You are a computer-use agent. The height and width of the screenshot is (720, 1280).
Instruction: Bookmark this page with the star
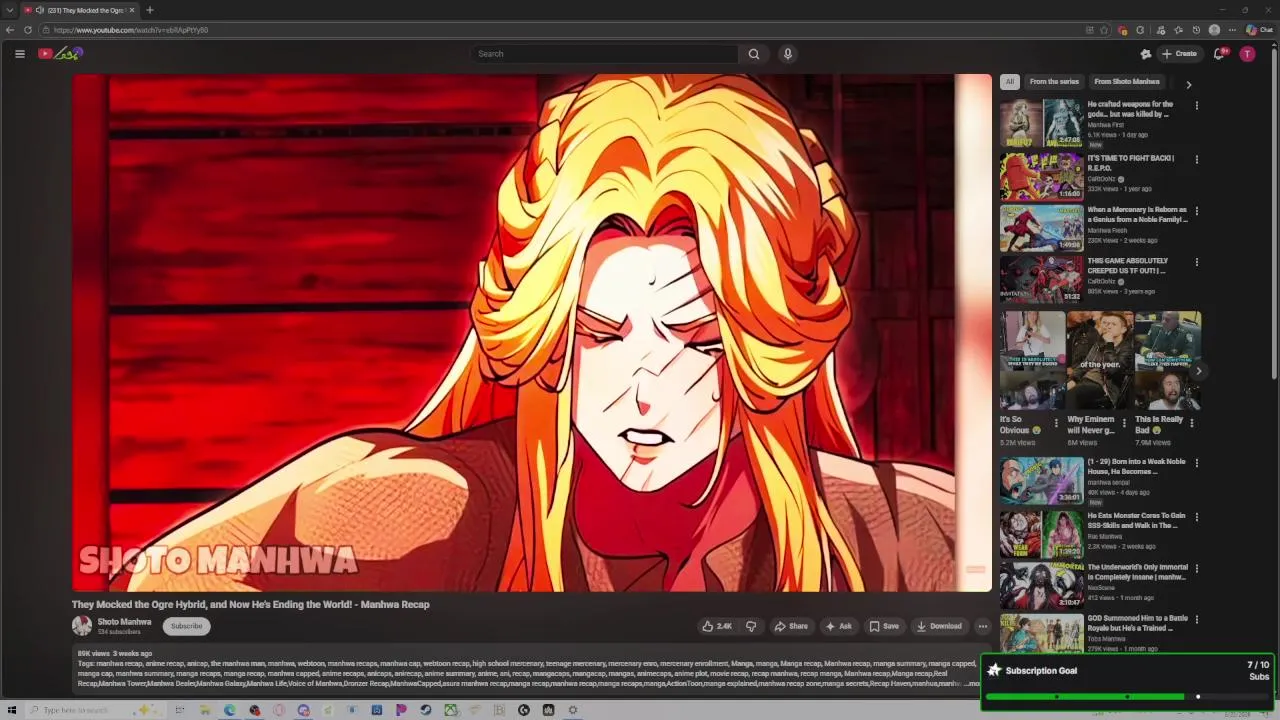click(x=1104, y=30)
